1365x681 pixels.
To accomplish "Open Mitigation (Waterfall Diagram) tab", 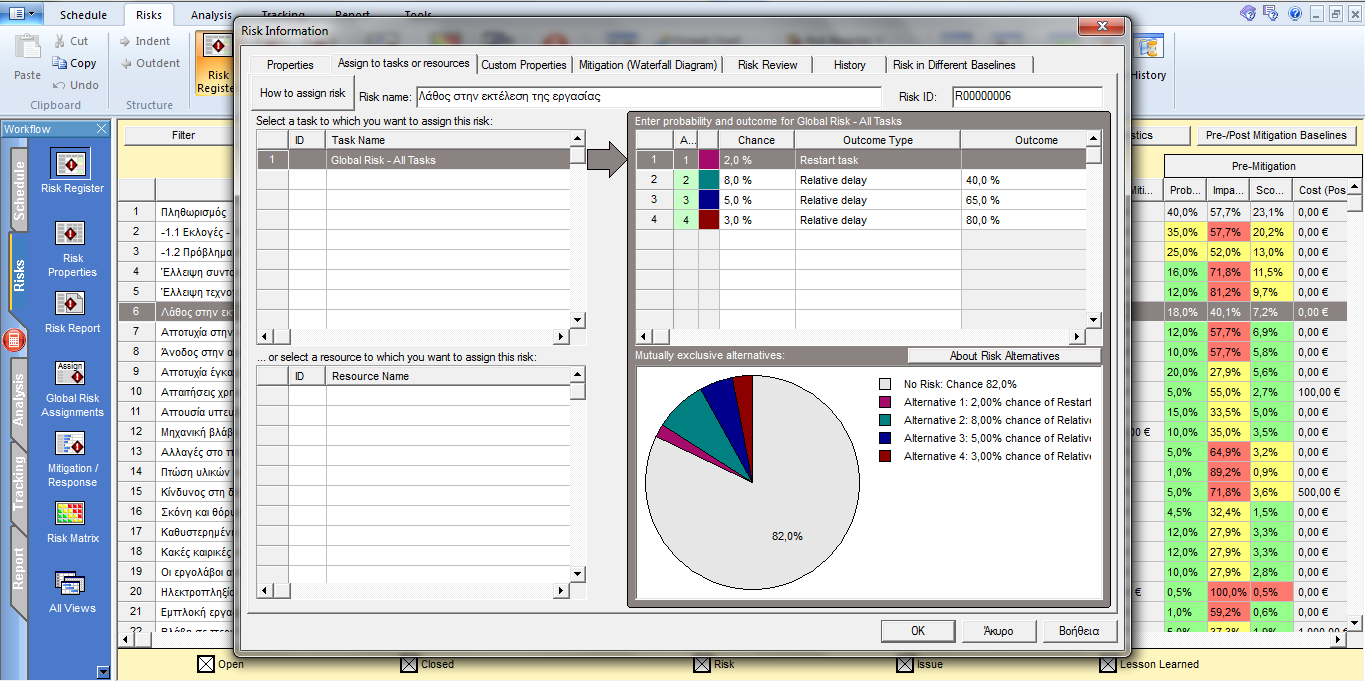I will click(x=648, y=65).
